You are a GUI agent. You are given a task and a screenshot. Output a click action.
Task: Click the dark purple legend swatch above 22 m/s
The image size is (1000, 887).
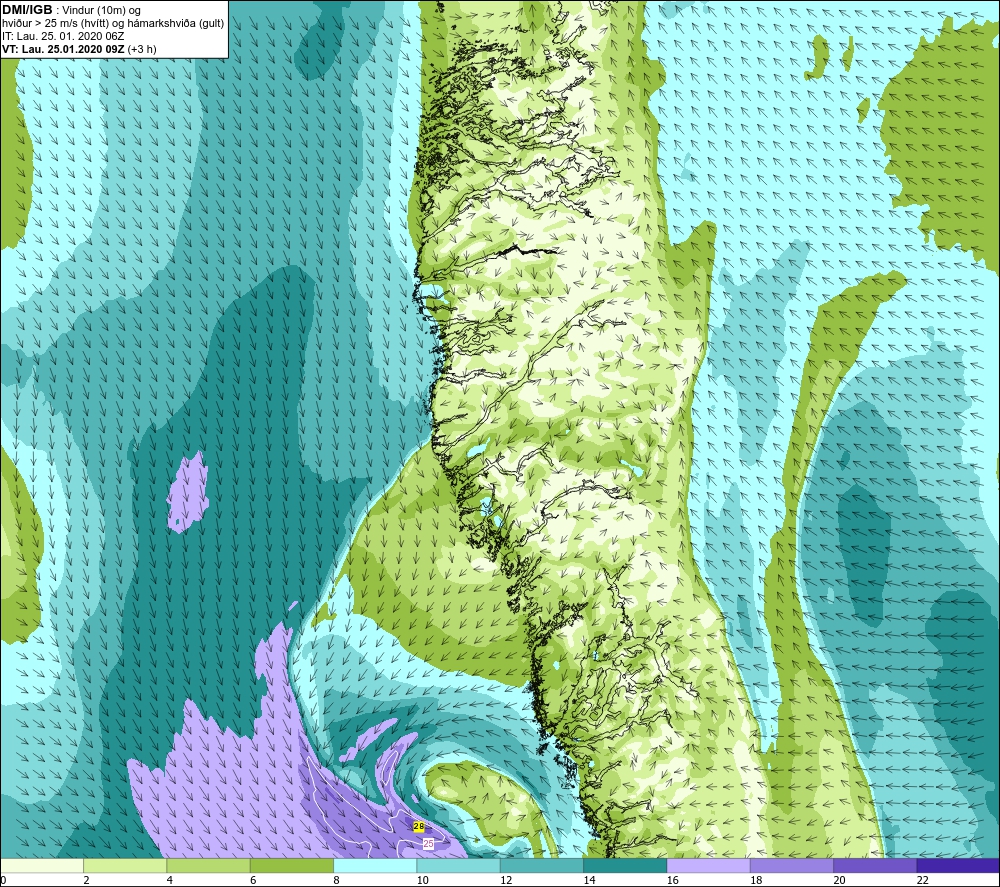pos(958,866)
